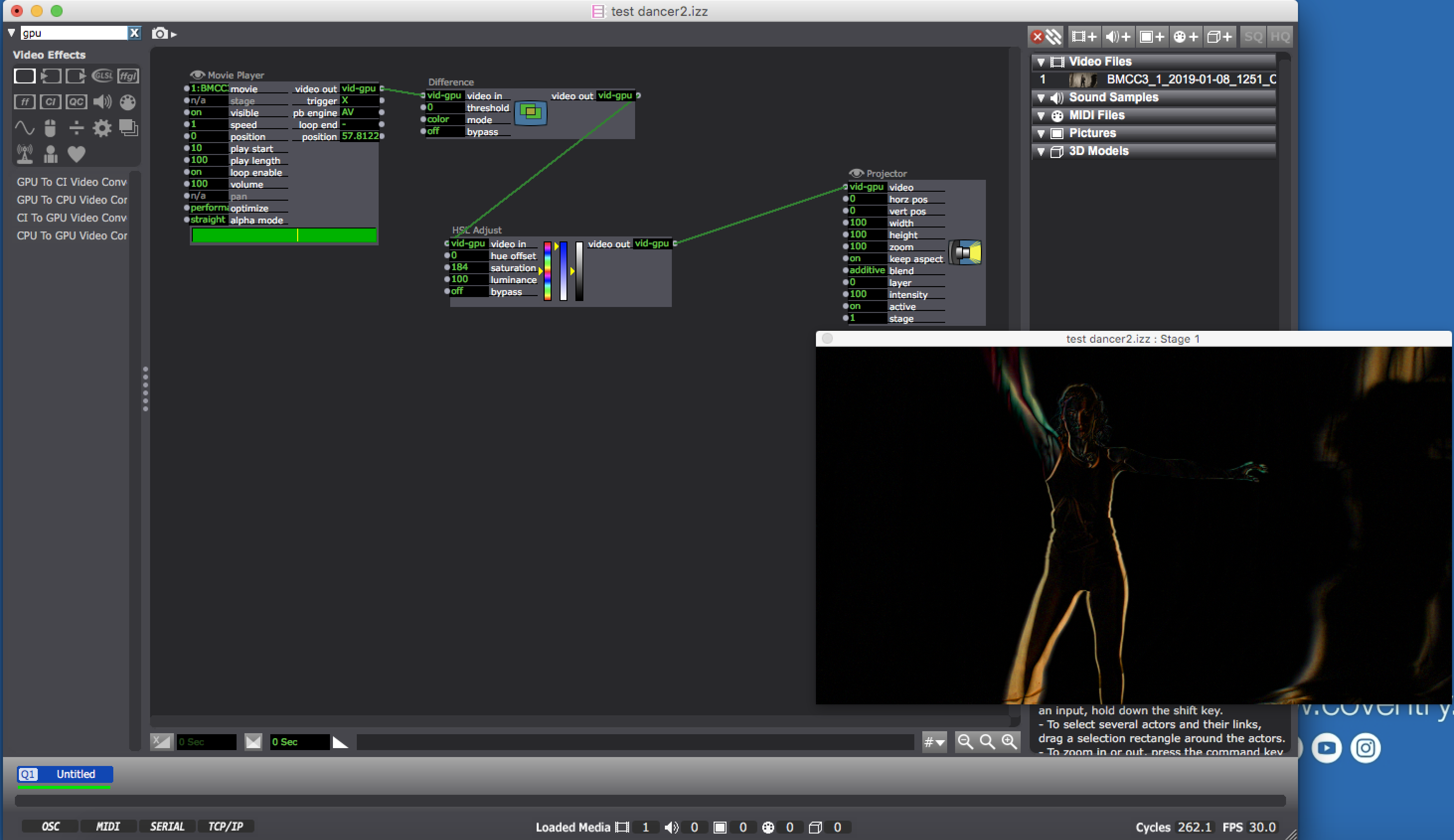The width and height of the screenshot is (1454, 840).
Task: Click the FFGL plugin category icon
Action: (128, 76)
